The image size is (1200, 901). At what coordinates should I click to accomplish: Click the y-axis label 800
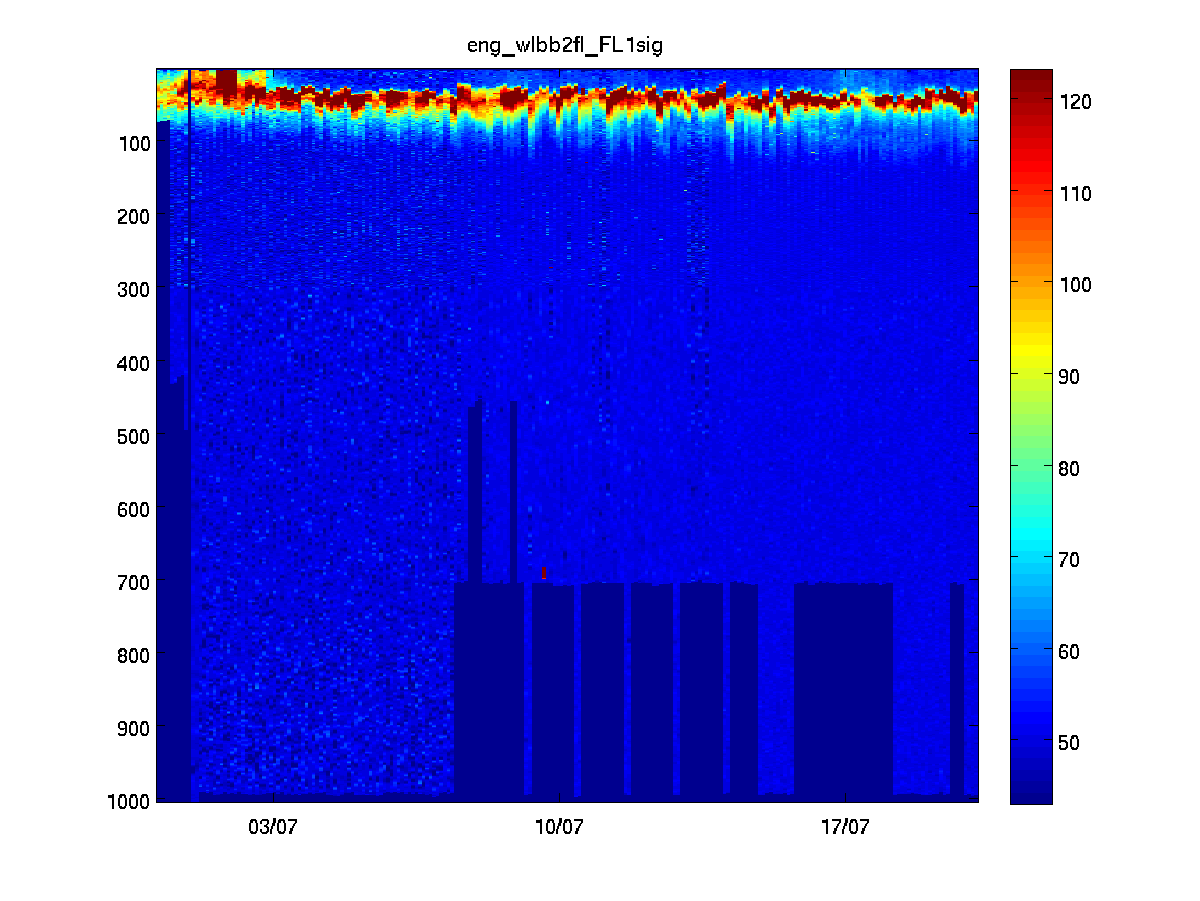[135, 655]
